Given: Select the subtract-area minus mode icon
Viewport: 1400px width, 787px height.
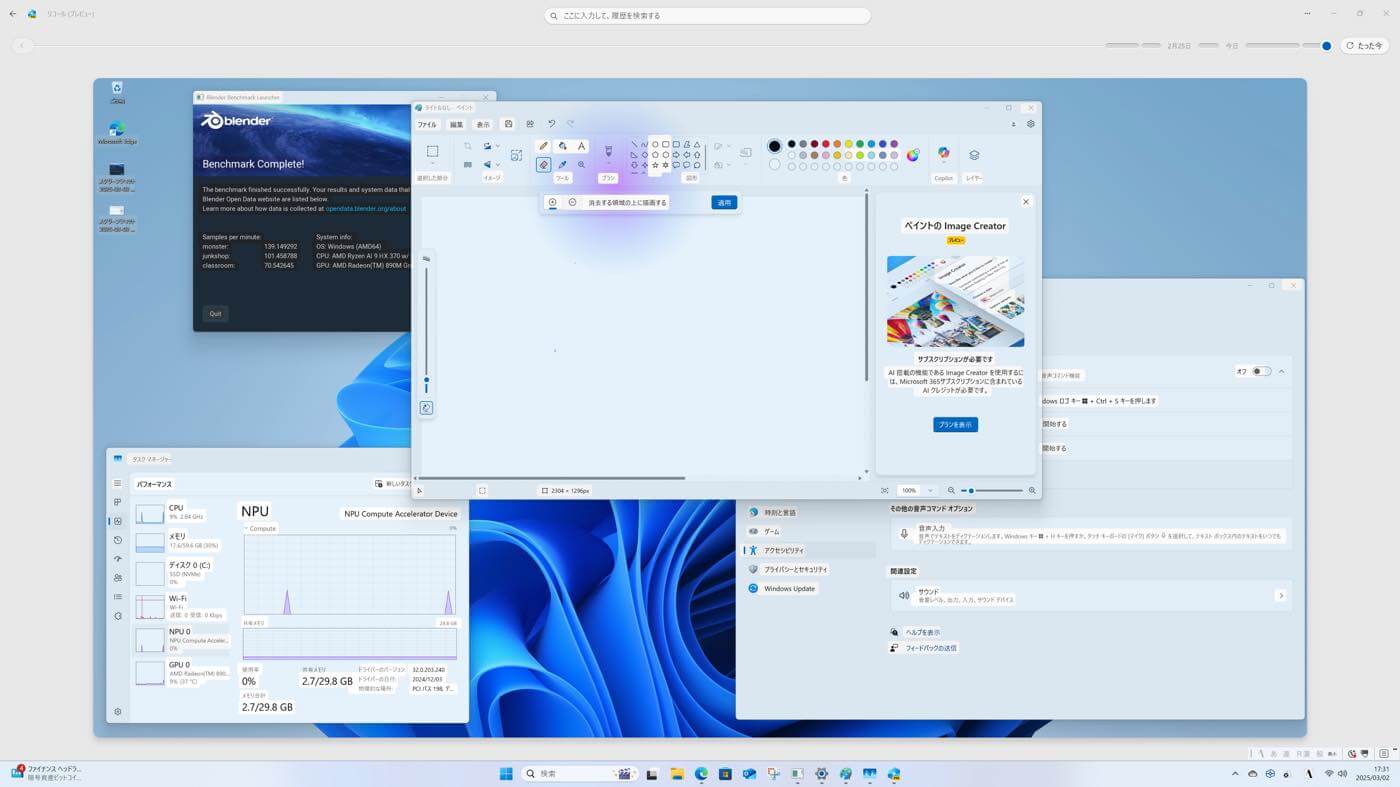Looking at the screenshot, I should (x=572, y=202).
